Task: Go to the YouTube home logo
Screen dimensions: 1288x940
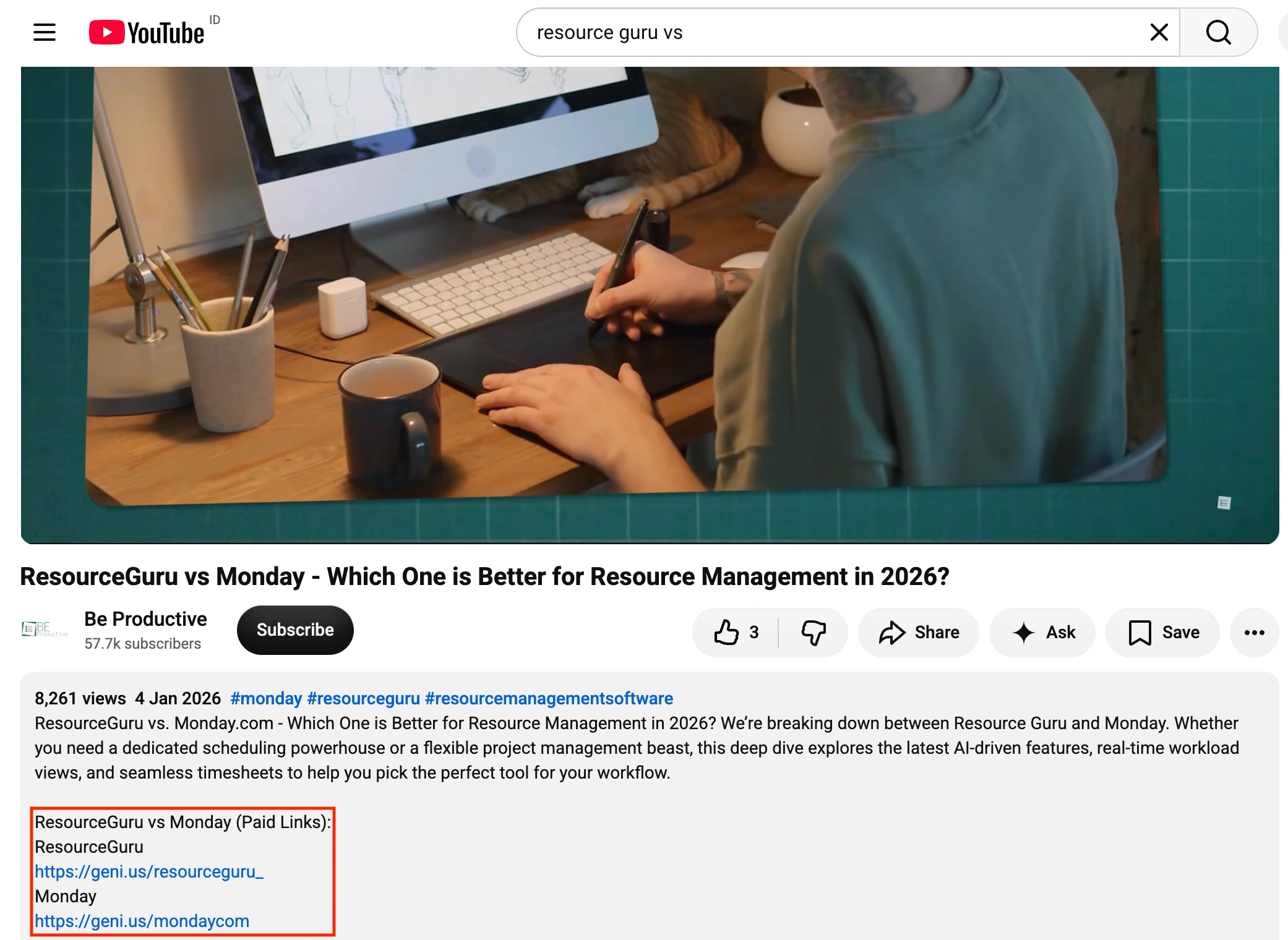Action: point(147,32)
